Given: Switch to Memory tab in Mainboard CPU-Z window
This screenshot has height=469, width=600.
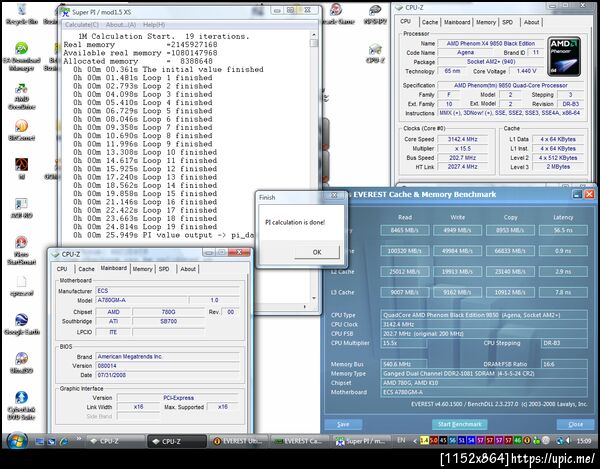Looking at the screenshot, I should [142, 269].
